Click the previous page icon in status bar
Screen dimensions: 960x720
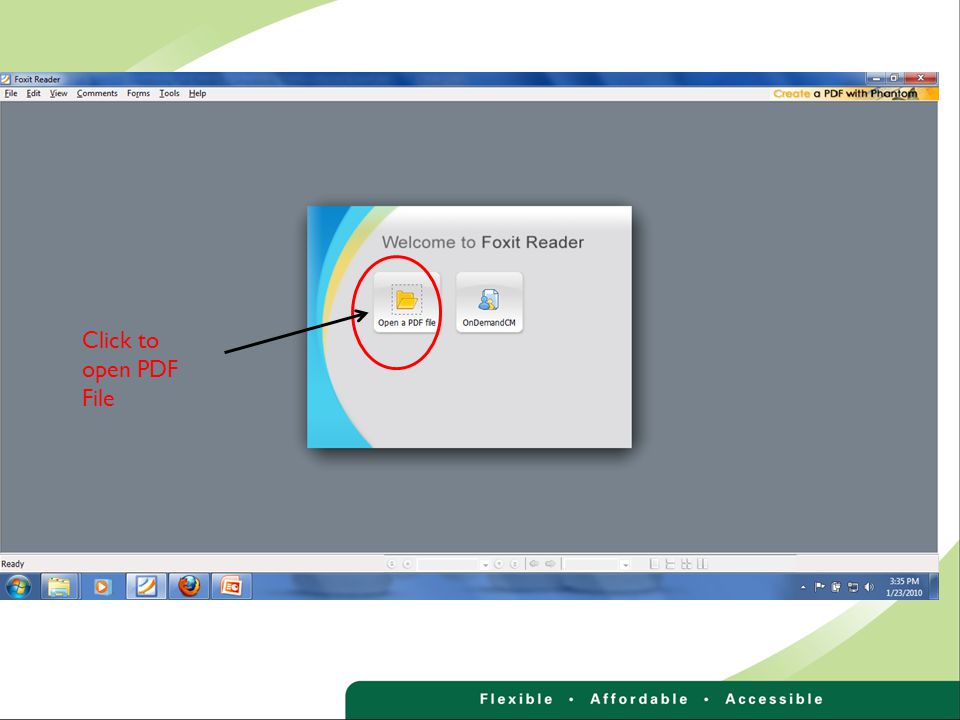pyautogui.click(x=407, y=564)
